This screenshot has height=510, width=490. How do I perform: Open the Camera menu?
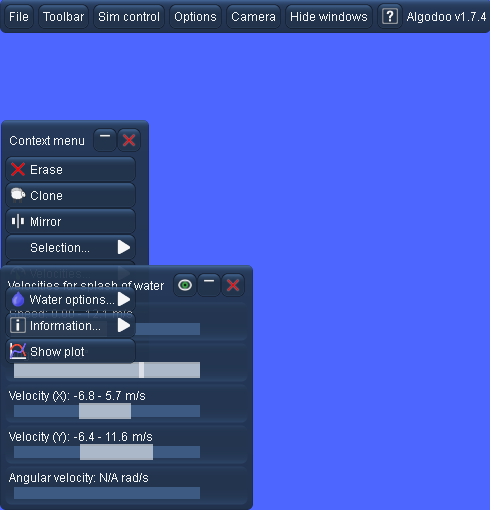tap(253, 17)
